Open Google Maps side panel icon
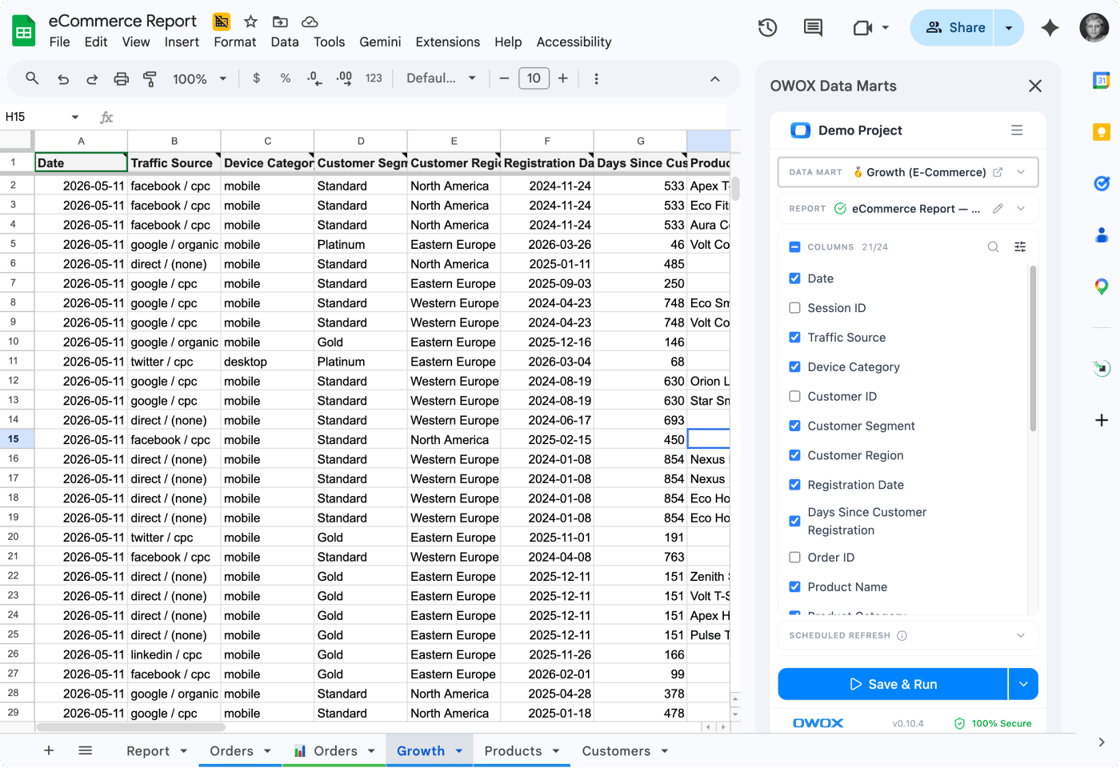Image resolution: width=1120 pixels, height=768 pixels. [x=1101, y=286]
